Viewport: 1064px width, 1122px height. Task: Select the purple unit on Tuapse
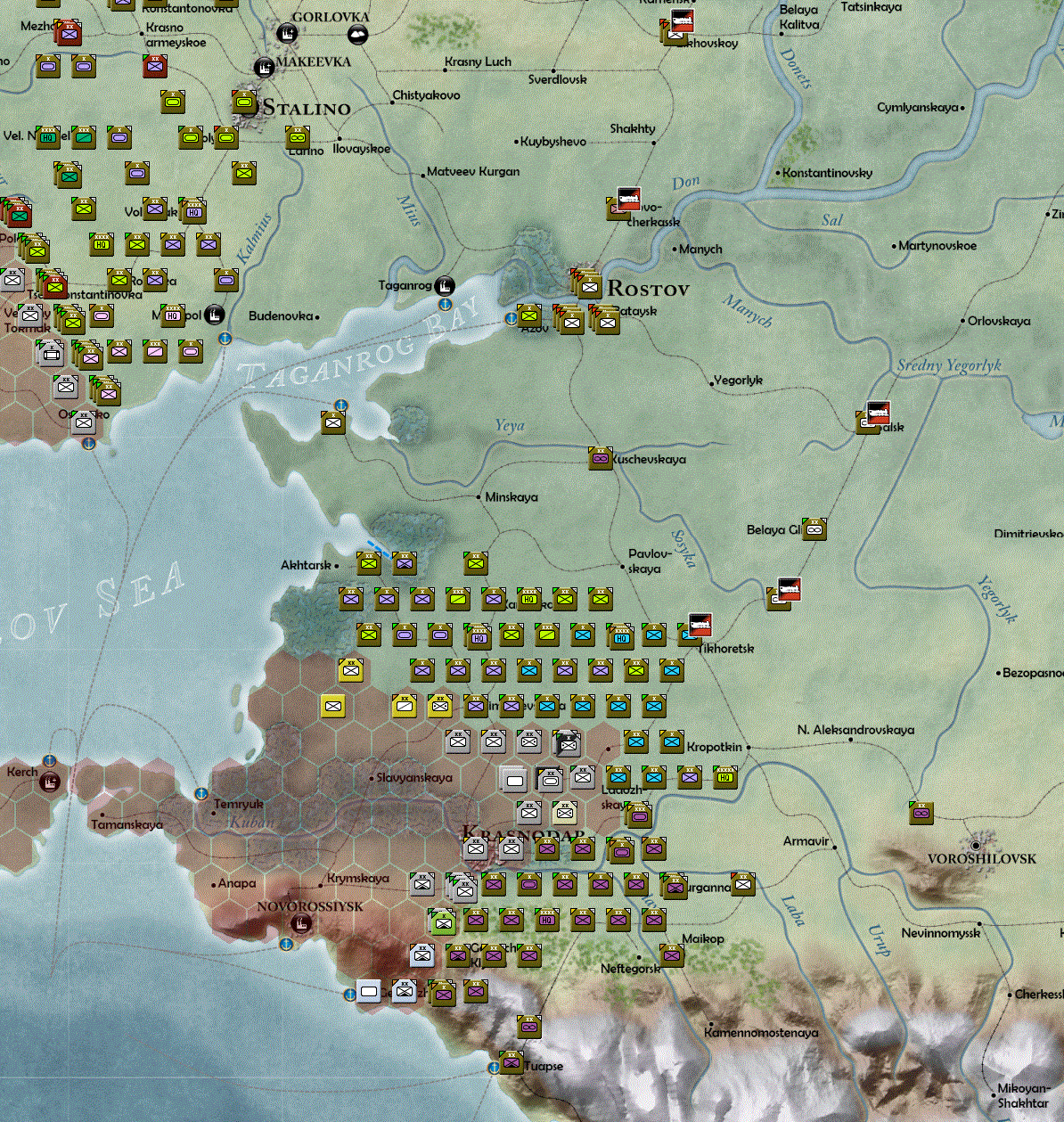pyautogui.click(x=512, y=1061)
